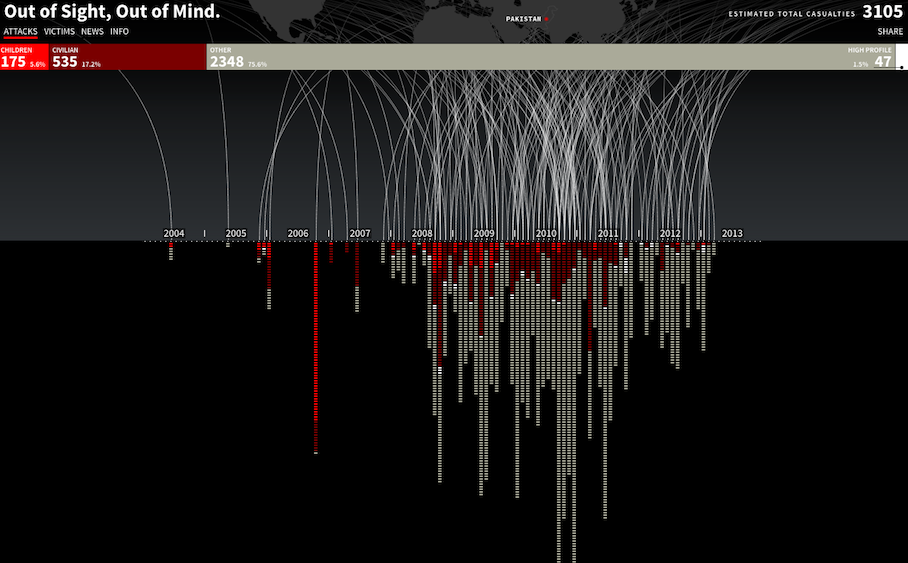Click the SHARE link

(x=890, y=31)
